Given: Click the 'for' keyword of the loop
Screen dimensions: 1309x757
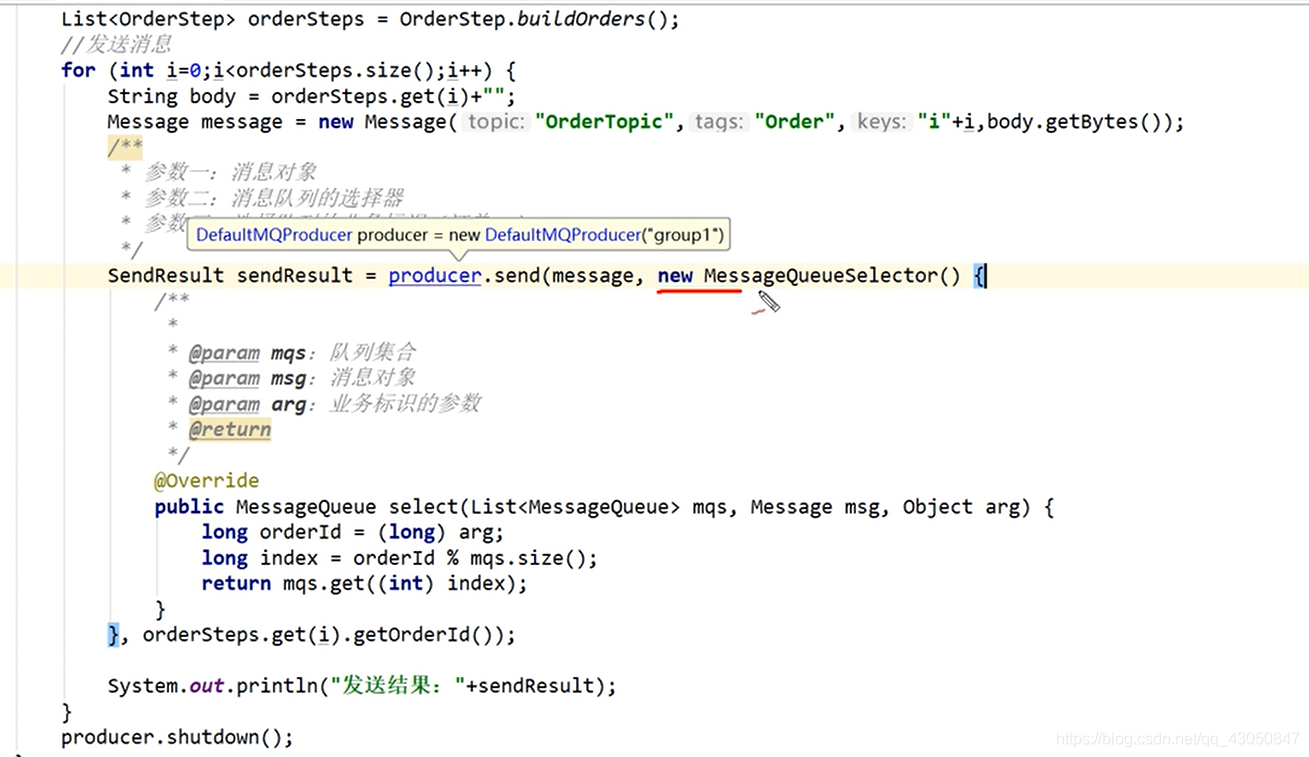Looking at the screenshot, I should tap(78, 70).
